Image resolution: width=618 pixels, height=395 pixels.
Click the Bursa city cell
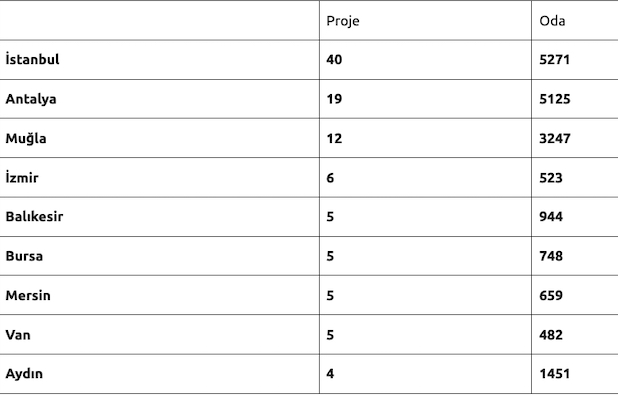coord(24,256)
